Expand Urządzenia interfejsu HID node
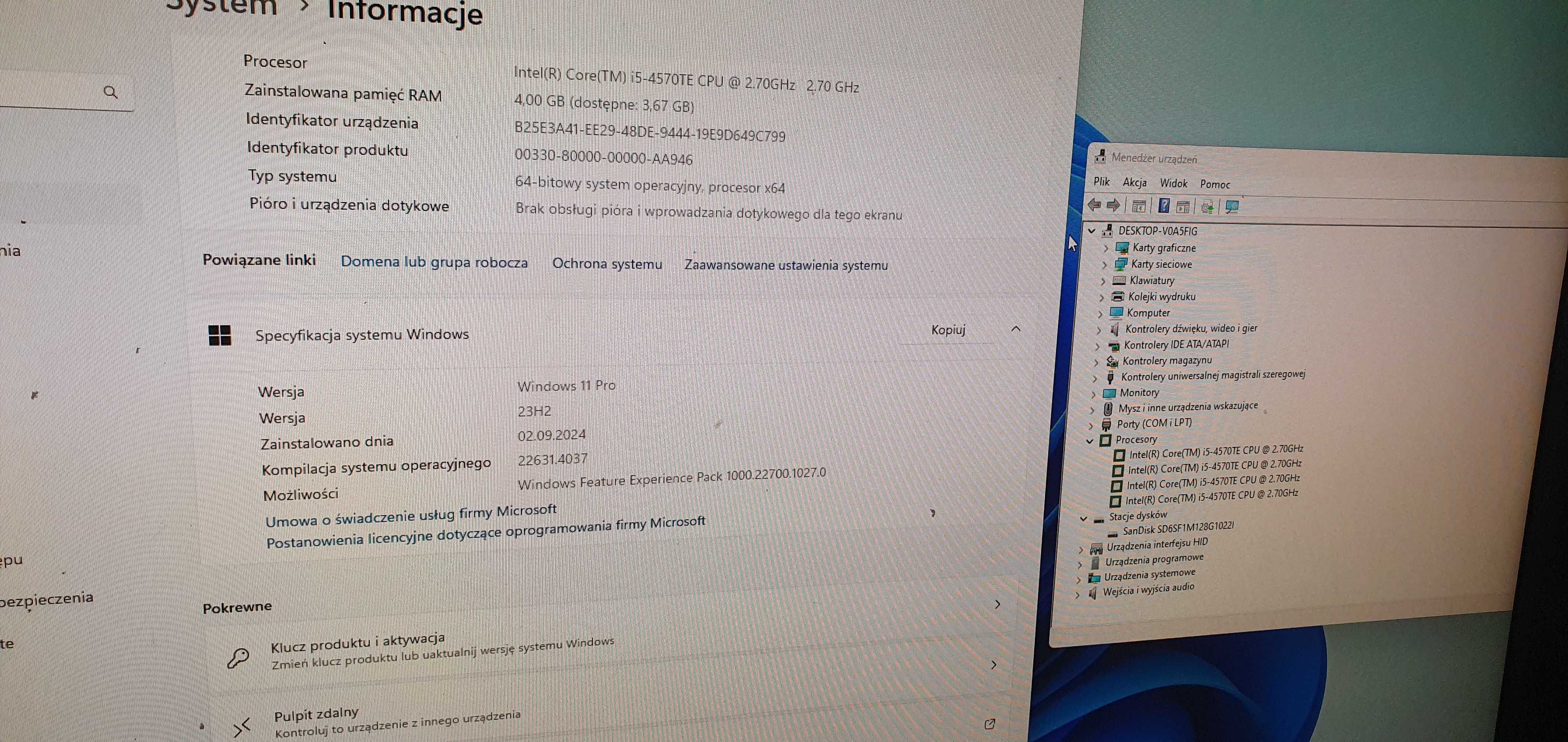The height and width of the screenshot is (742, 1568). point(1081,550)
